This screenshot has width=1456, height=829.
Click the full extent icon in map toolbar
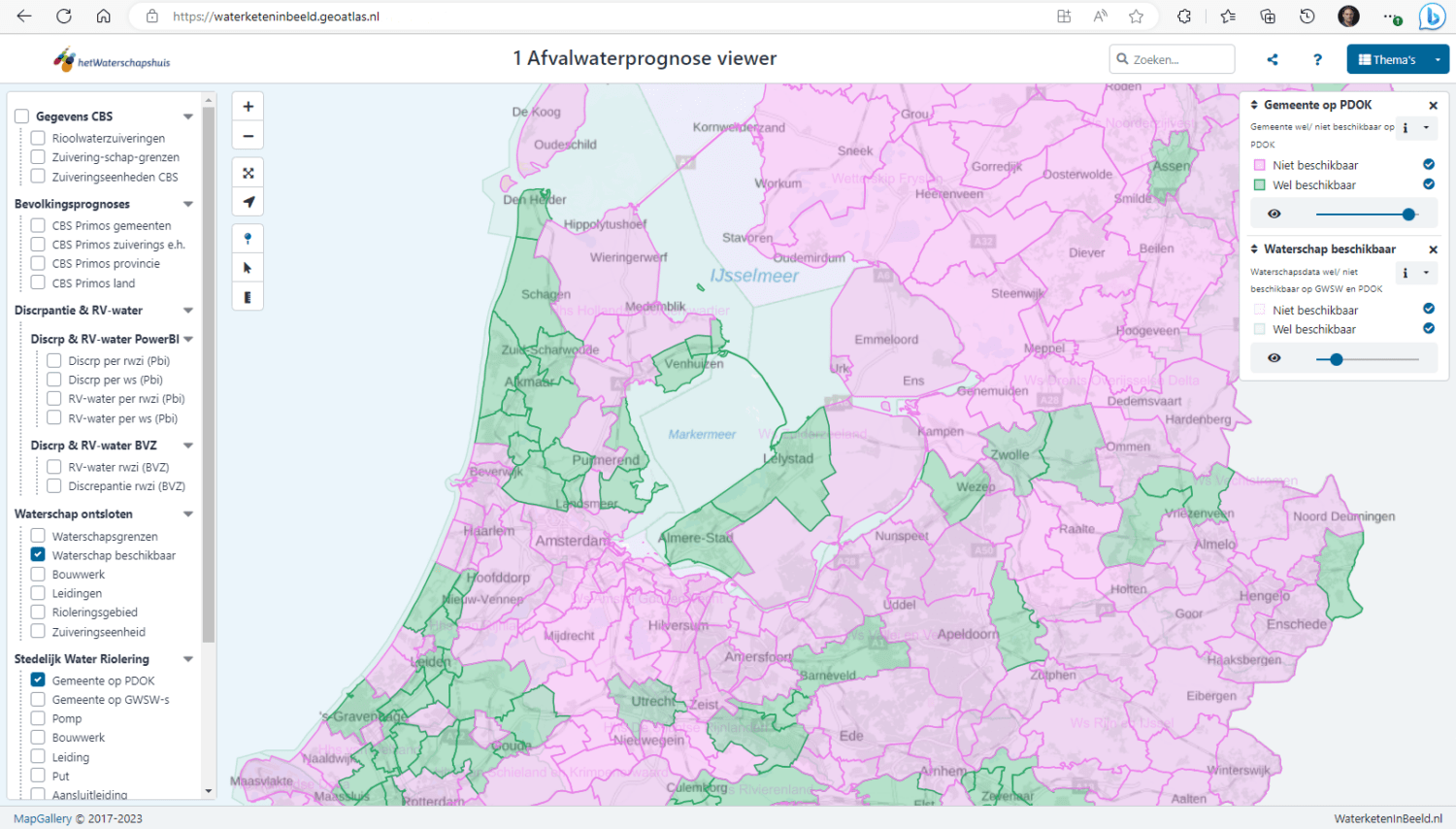pos(248,172)
